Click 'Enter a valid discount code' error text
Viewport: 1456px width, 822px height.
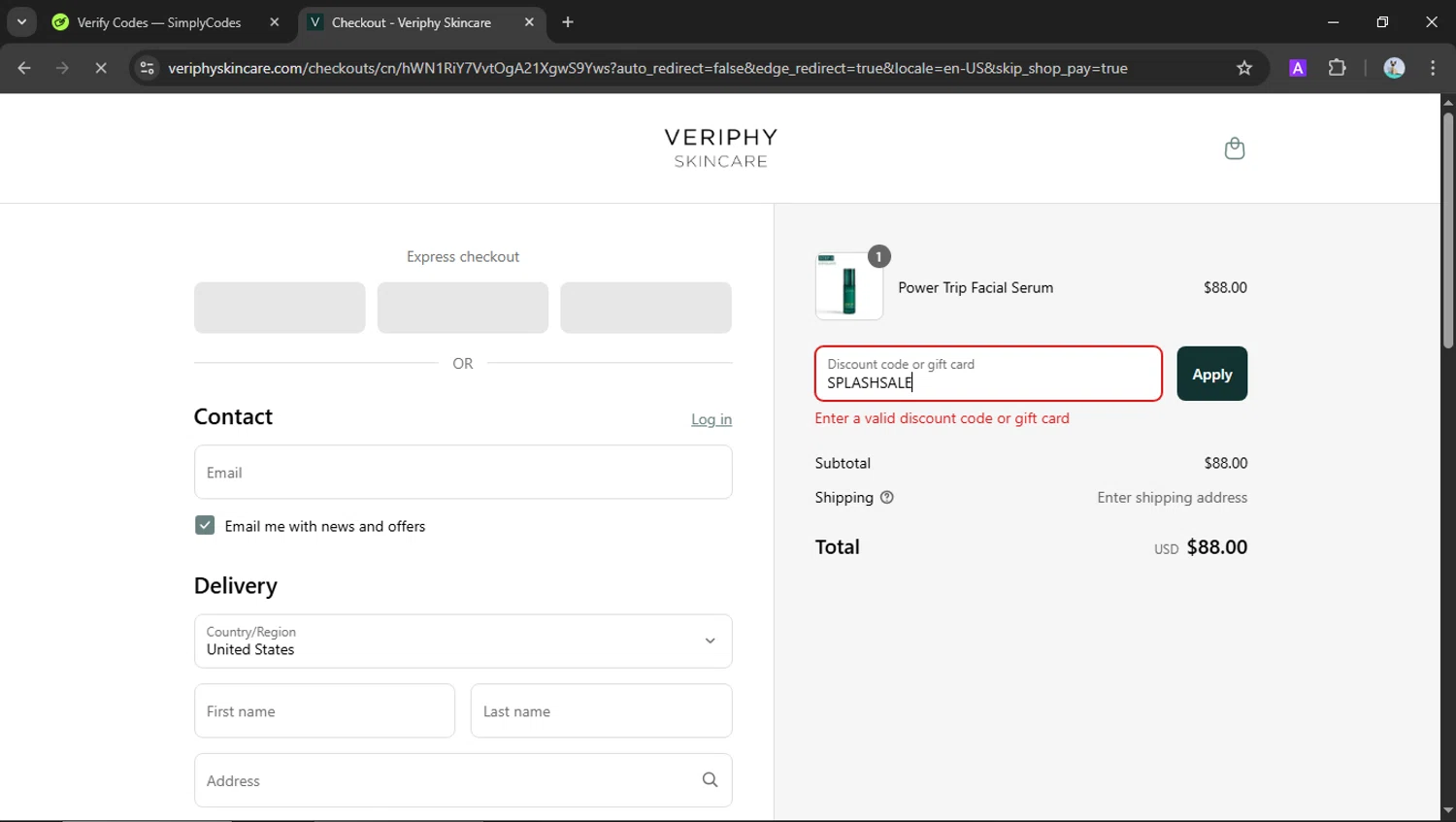tap(942, 418)
